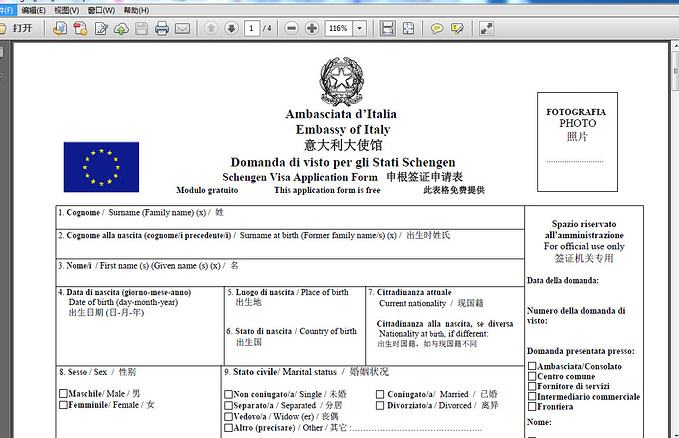Click the email envelope icon
This screenshot has width=679, height=438.
[x=182, y=28]
